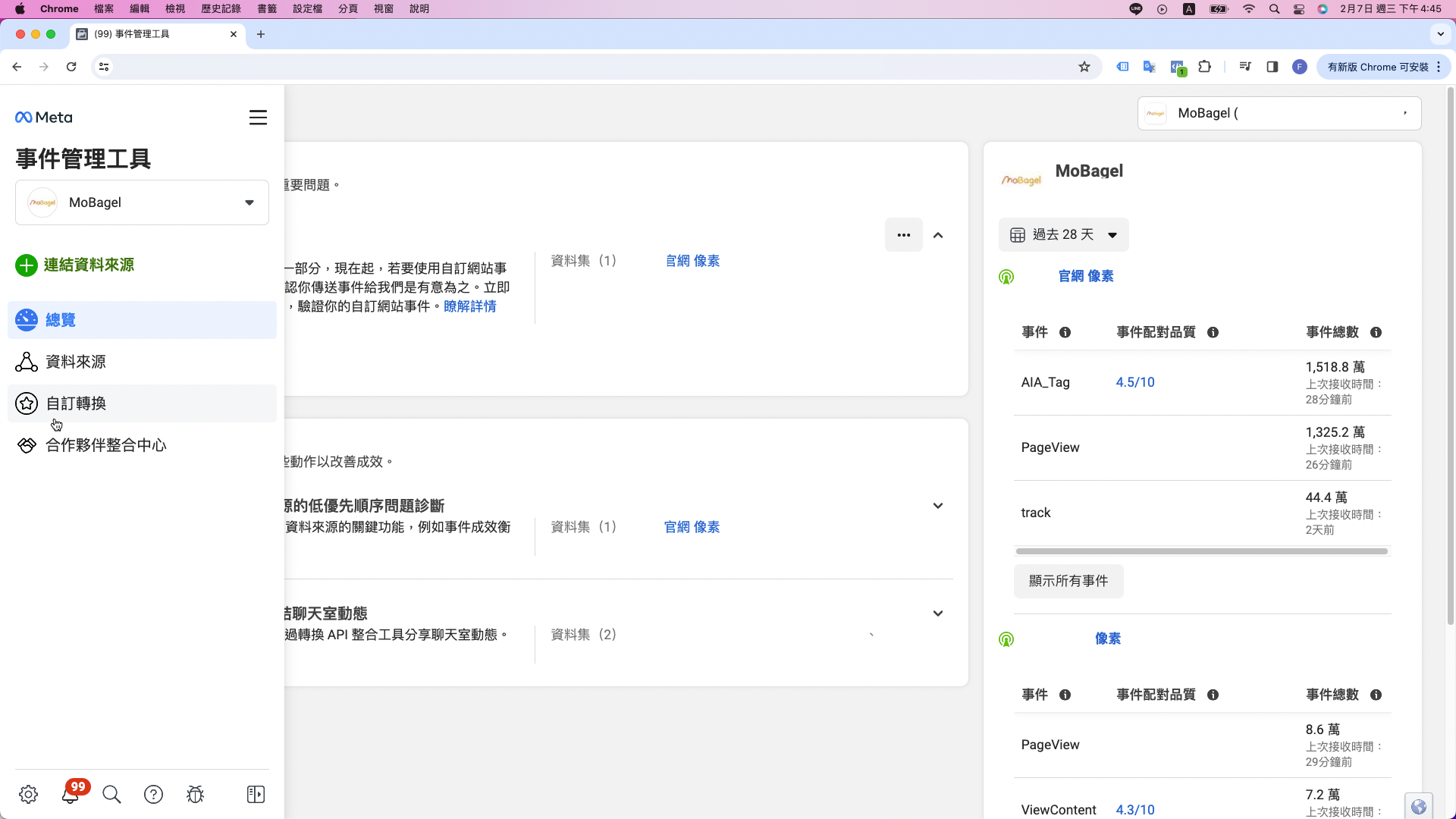Open the three-dot more options button
The width and height of the screenshot is (1456, 819).
[x=904, y=235]
